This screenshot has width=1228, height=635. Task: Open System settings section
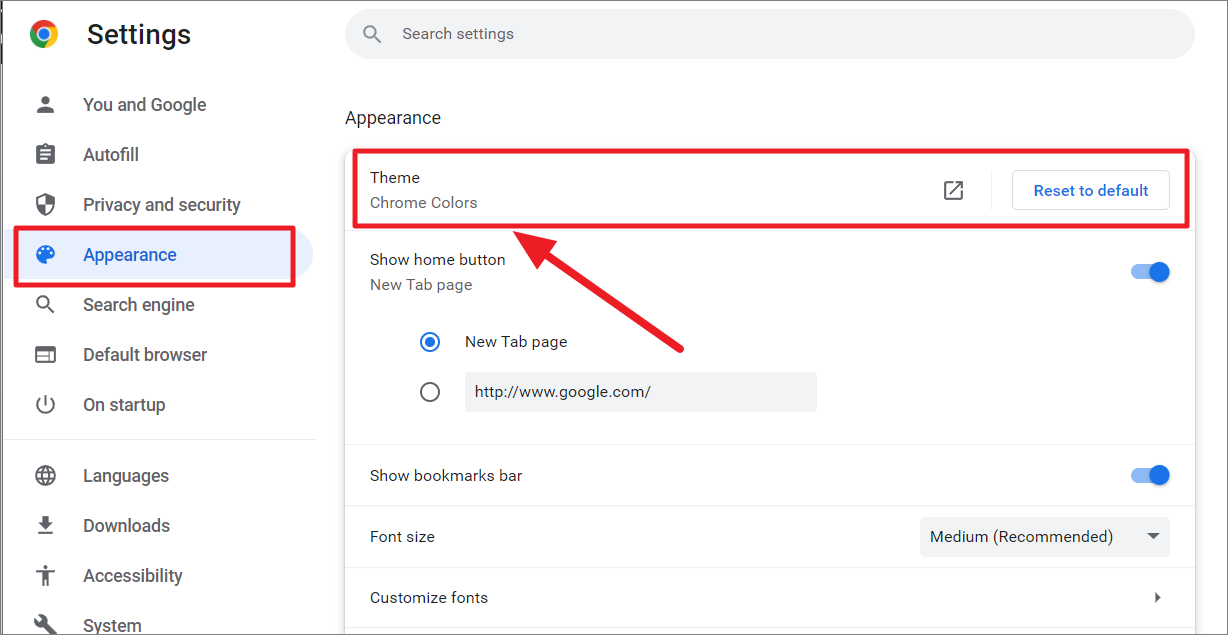(112, 626)
